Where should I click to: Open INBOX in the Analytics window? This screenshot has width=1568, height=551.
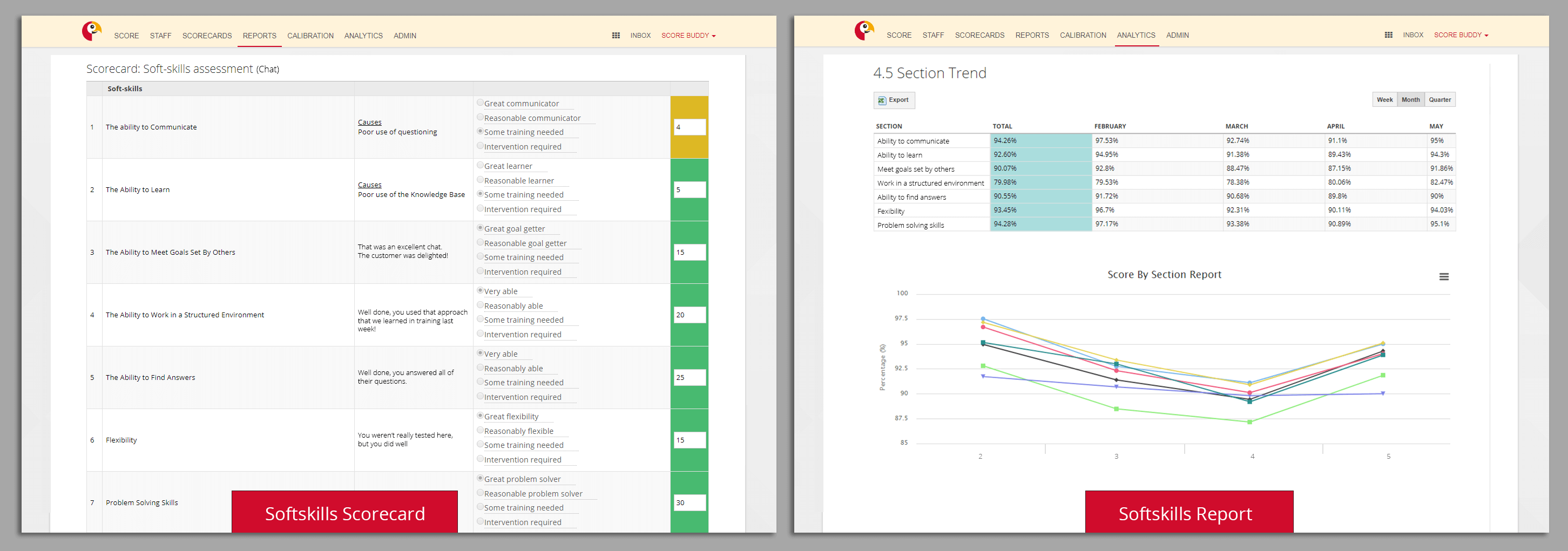coord(1413,35)
